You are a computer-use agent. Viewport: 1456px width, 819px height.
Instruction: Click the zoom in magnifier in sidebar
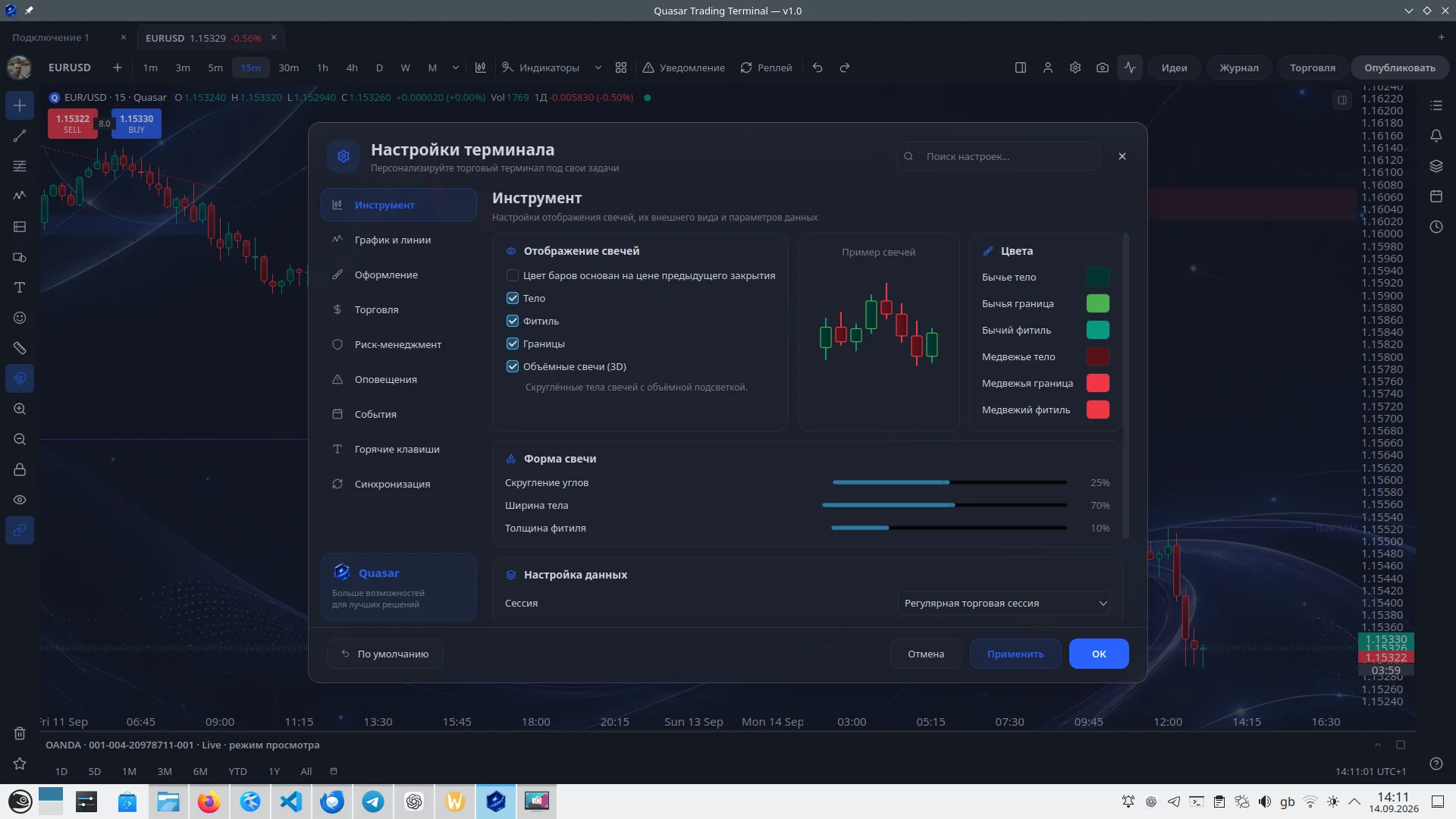[x=20, y=409]
